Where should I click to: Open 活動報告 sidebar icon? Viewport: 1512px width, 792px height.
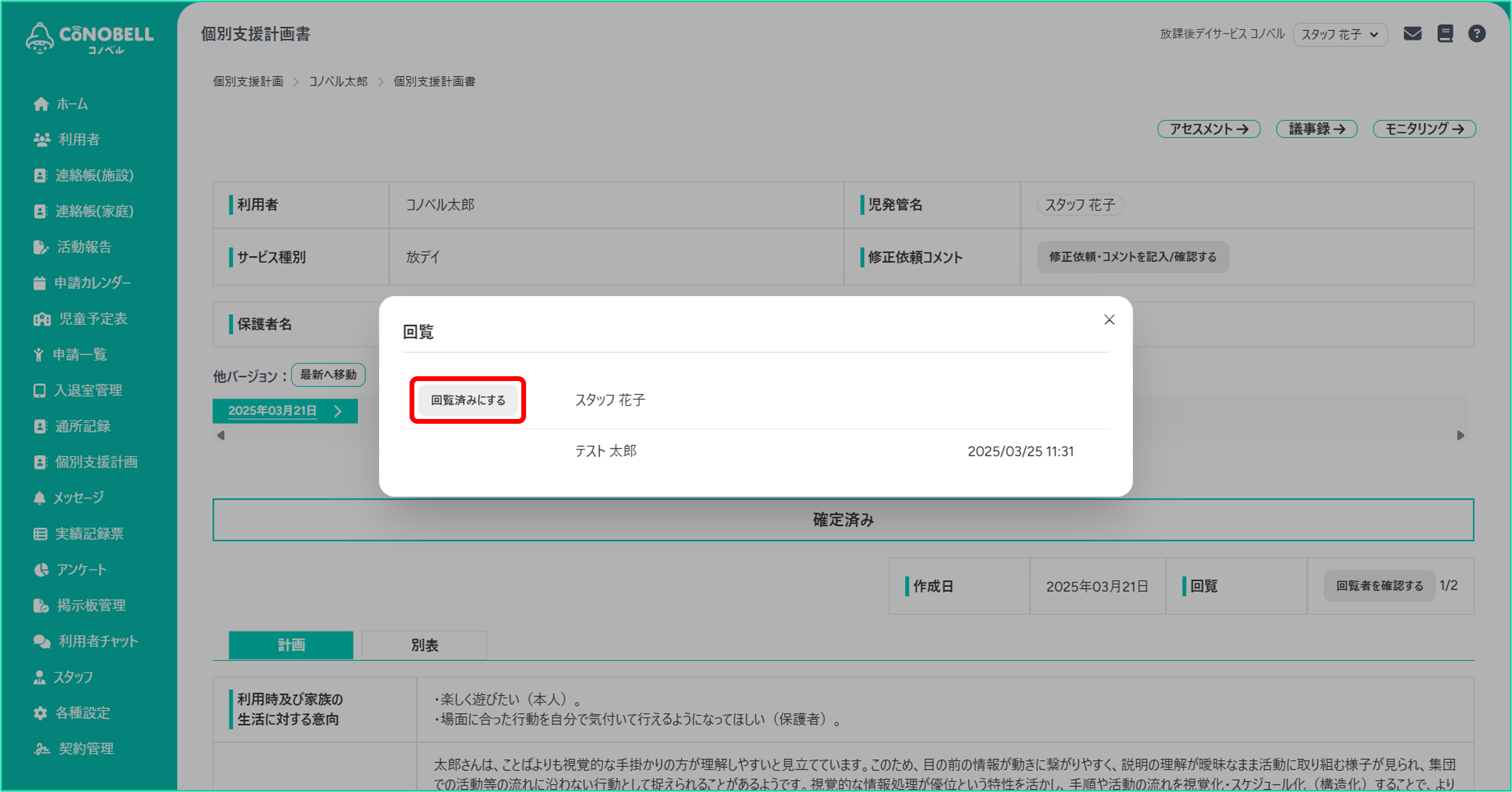pos(41,247)
